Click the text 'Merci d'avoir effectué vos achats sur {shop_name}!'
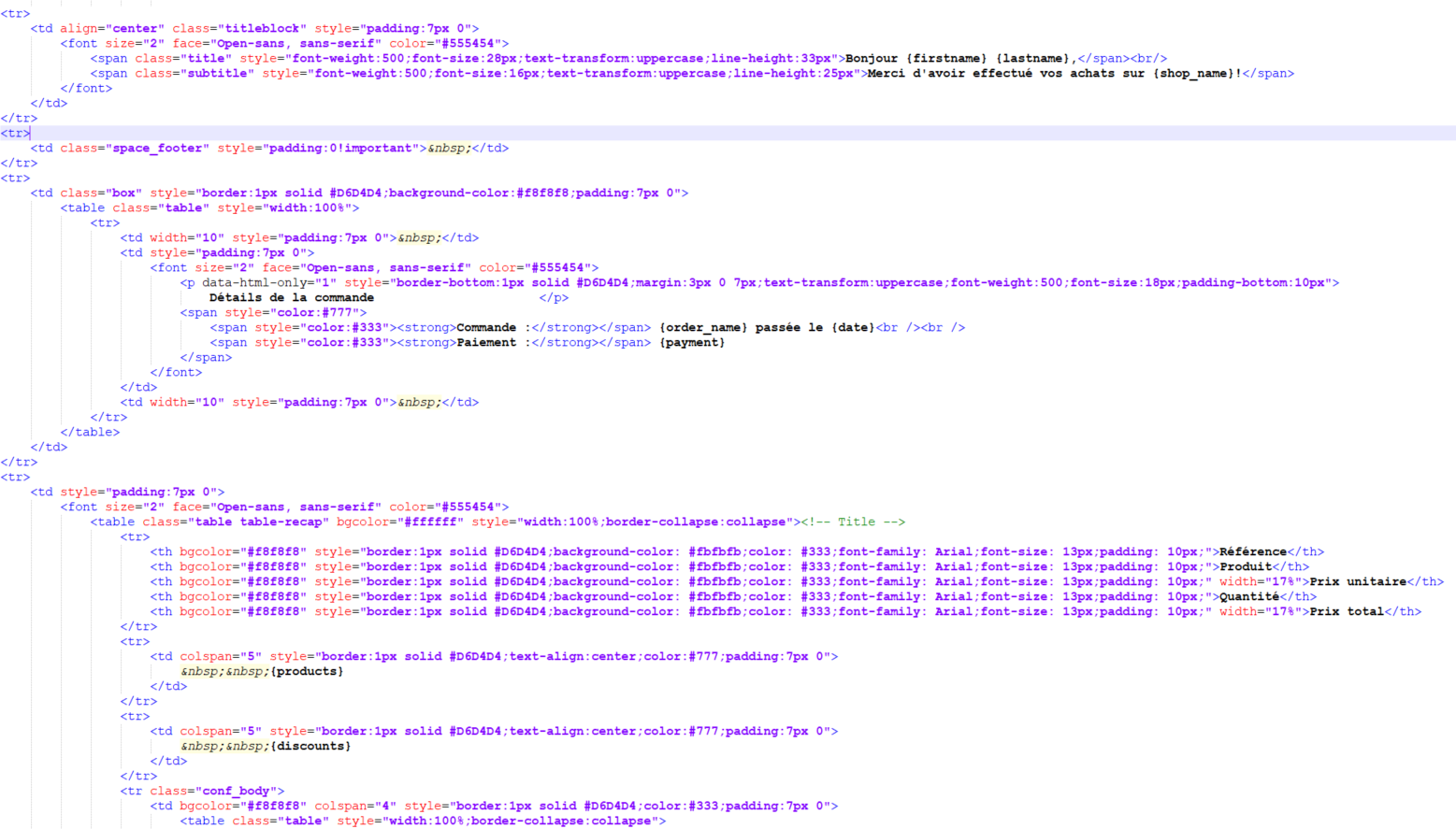Screen dimensions: 1456x829 1055,73
